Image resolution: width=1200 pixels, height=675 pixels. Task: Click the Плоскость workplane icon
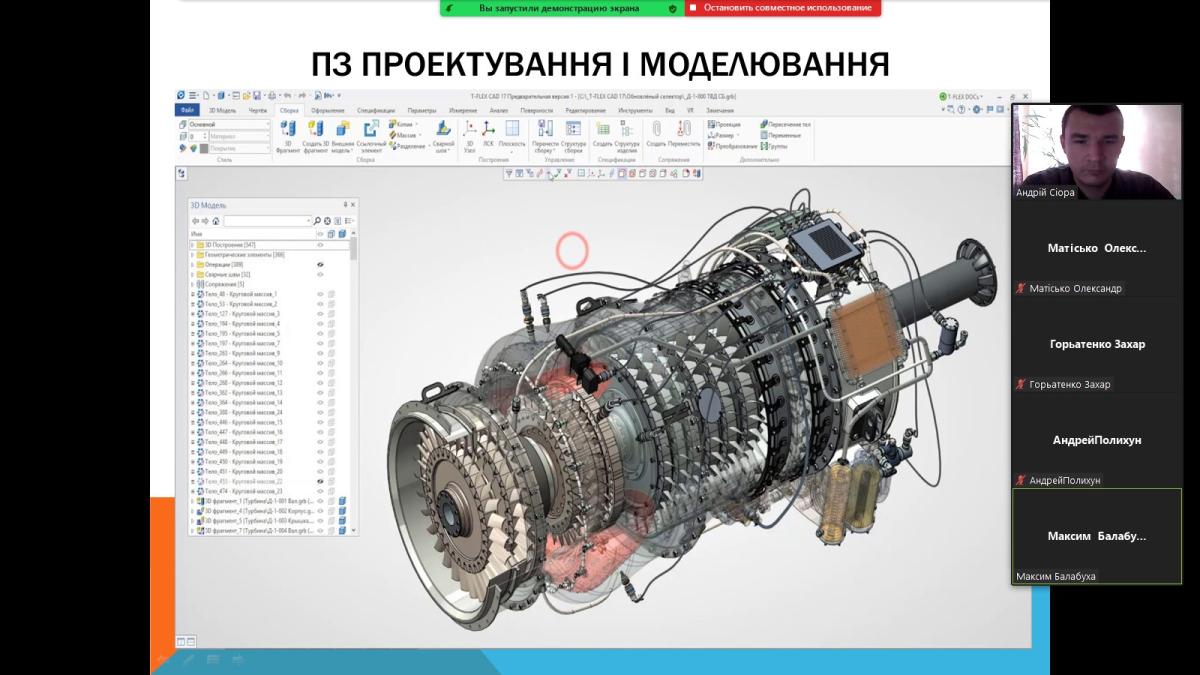click(x=512, y=129)
